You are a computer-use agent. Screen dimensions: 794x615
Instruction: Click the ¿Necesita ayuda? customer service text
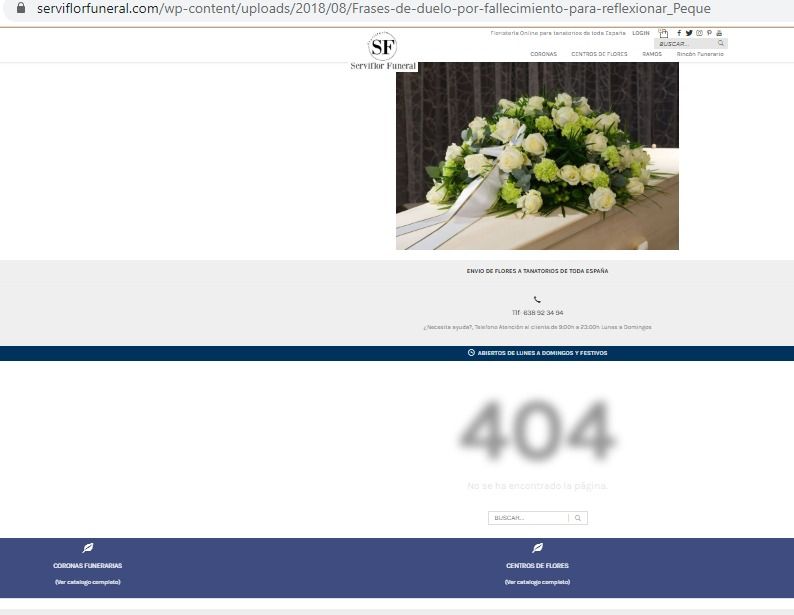coord(537,327)
